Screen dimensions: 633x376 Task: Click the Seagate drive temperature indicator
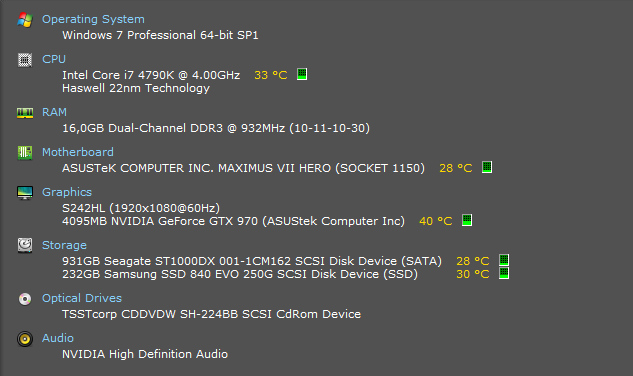pos(504,260)
